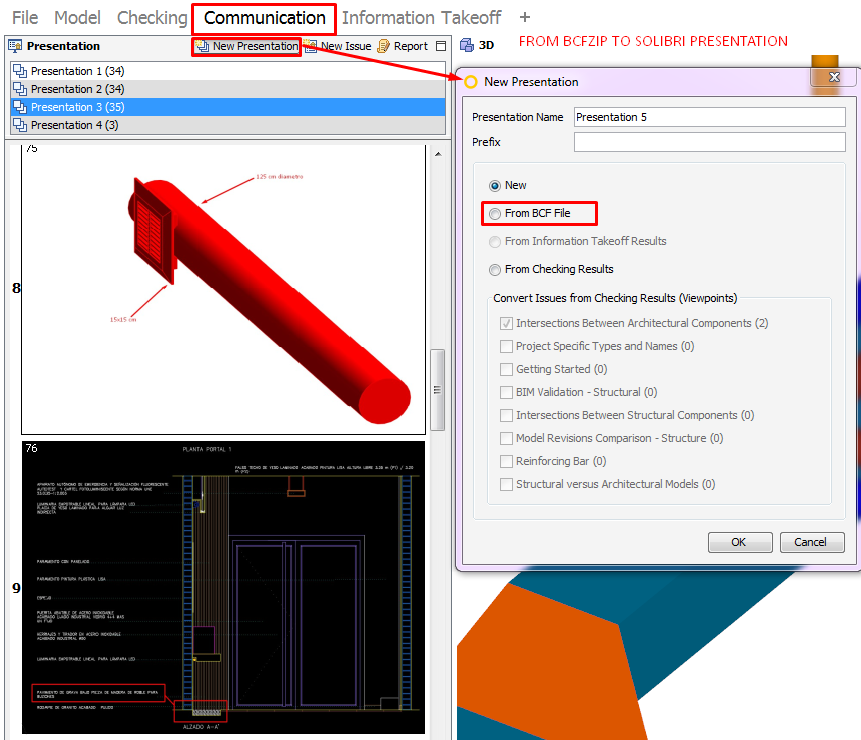Click icon beside Presentation 1
Viewport: 861px width, 740px height.
tap(20, 71)
